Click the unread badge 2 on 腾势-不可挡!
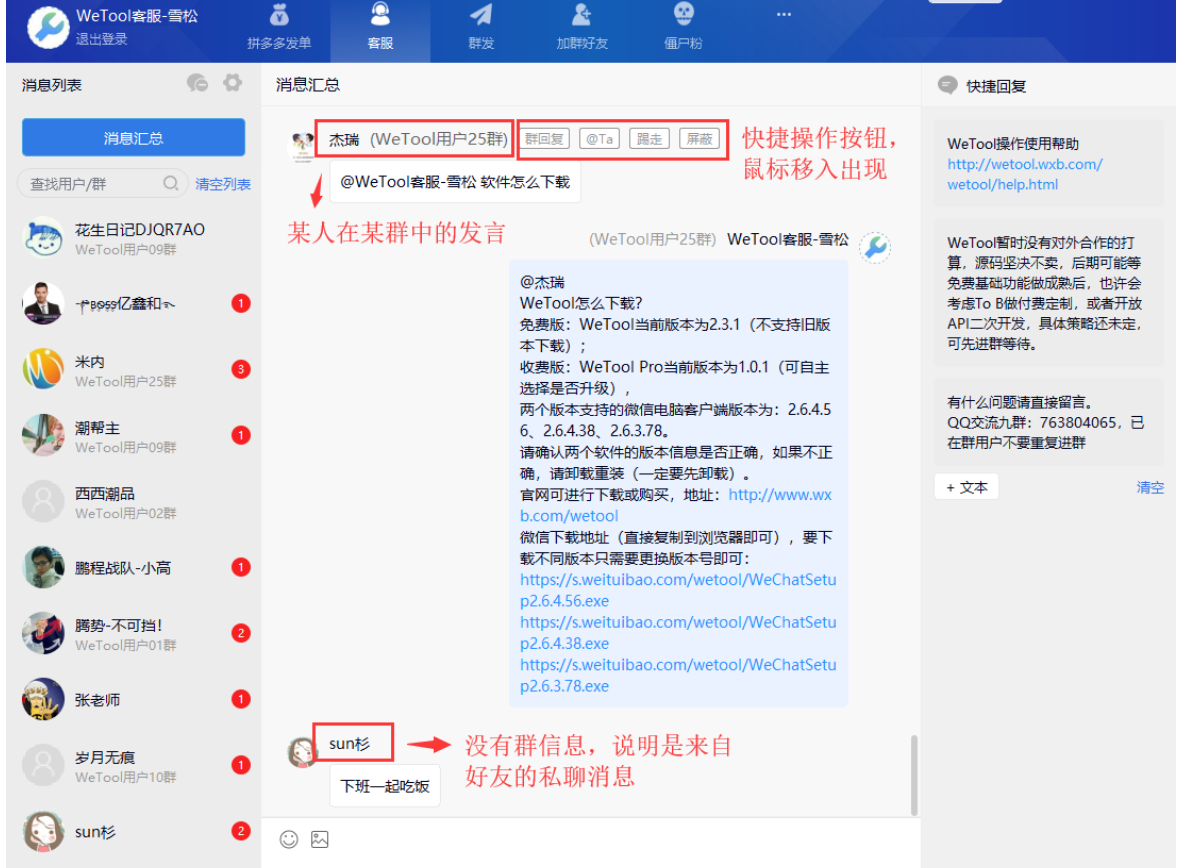The image size is (1189, 868). (x=241, y=634)
